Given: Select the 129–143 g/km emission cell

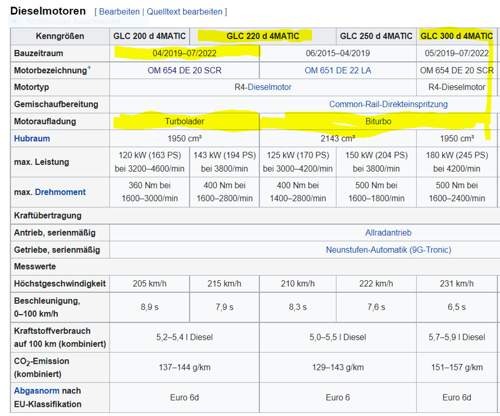Looking at the screenshot, I should 338,367.
